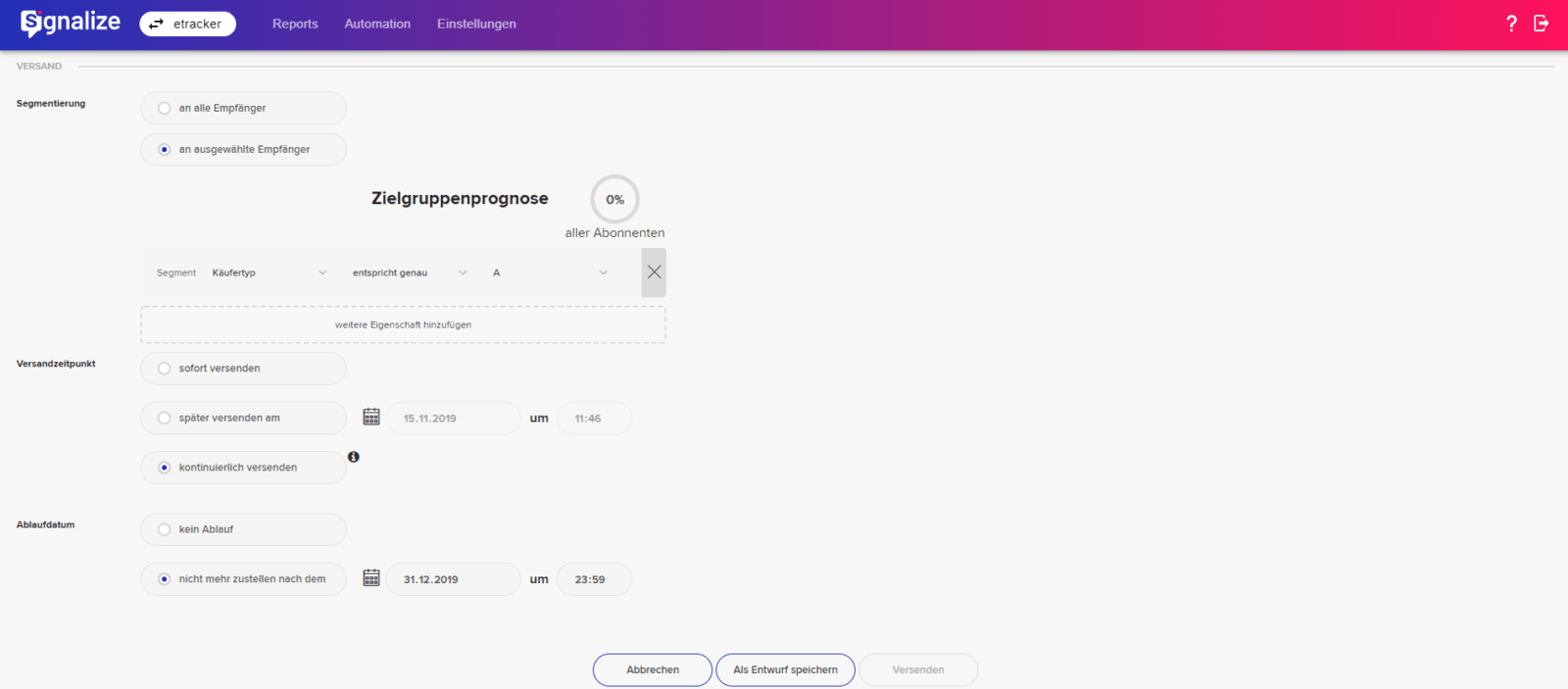Viewport: 1568px width, 689px height.
Task: Choose 'später versenden am' radio option
Action: 243,418
